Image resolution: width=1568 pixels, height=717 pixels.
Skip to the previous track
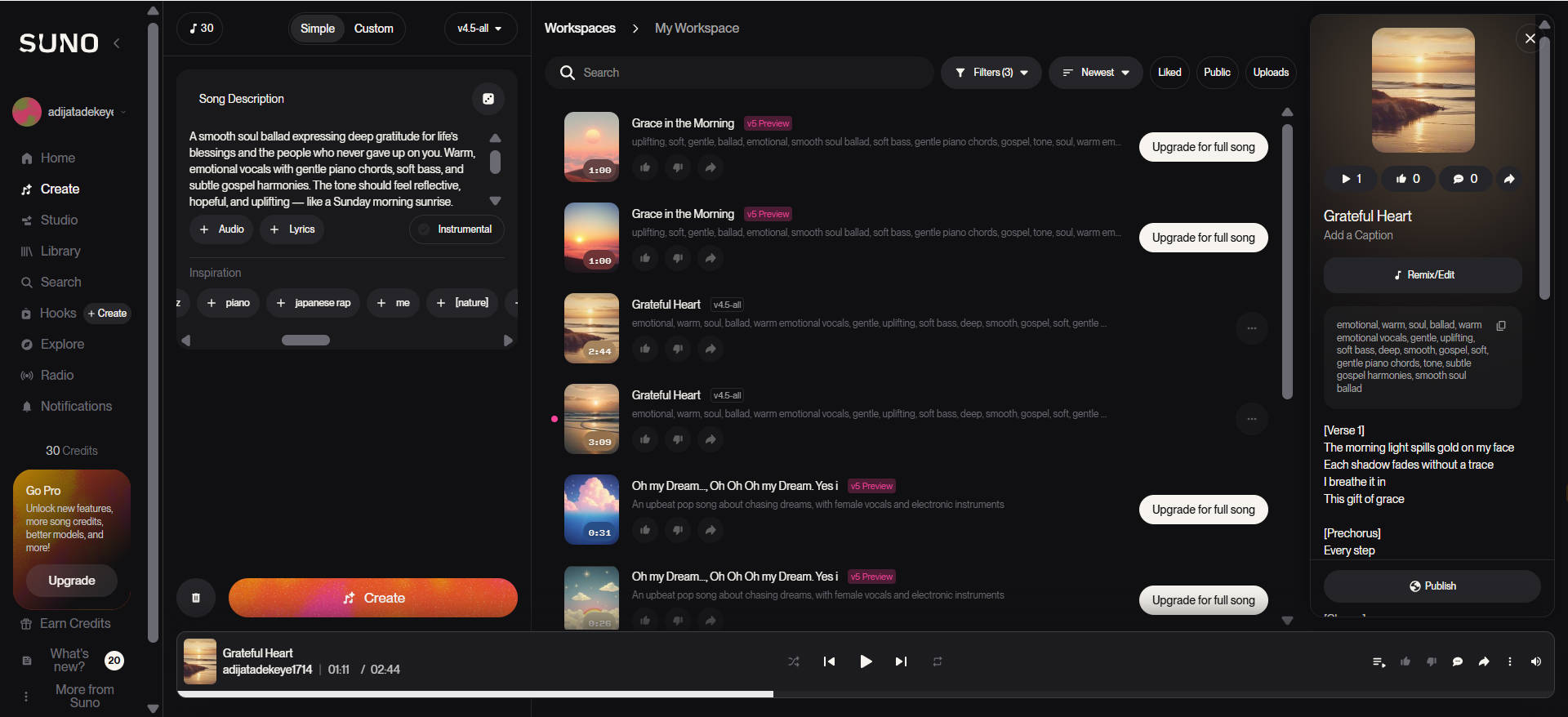click(x=829, y=661)
